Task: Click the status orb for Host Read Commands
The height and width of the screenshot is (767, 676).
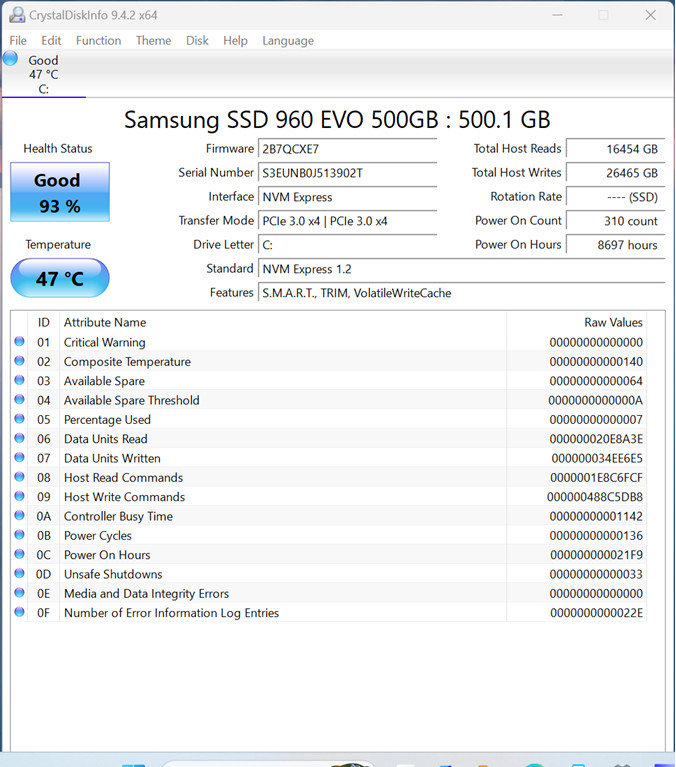Action: click(x=20, y=477)
